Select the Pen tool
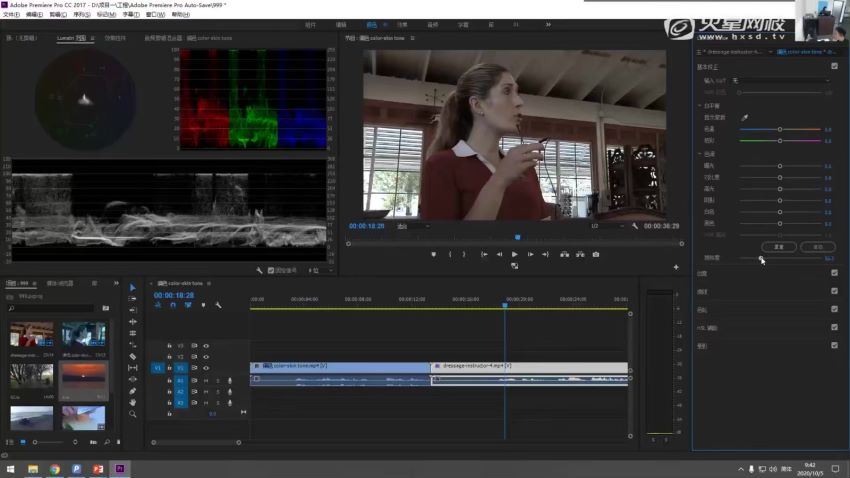Screen dimensions: 850x478 (x=133, y=391)
